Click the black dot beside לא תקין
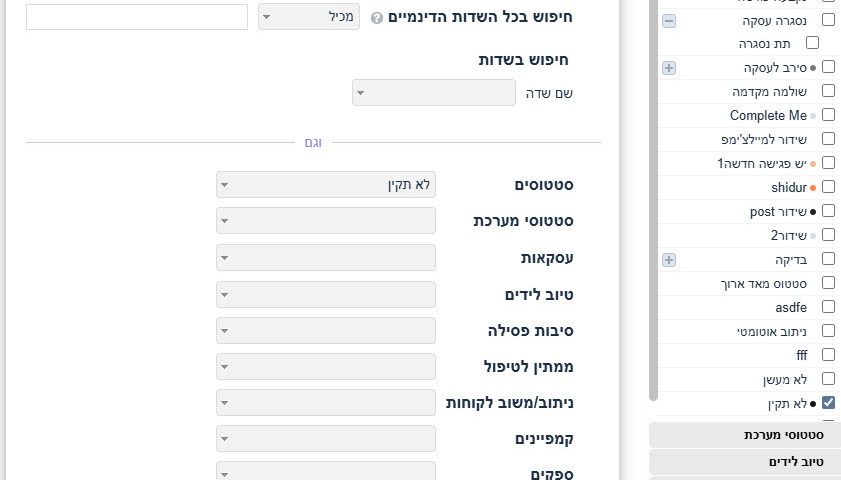Screen dimensions: 841x480 (x=813, y=404)
